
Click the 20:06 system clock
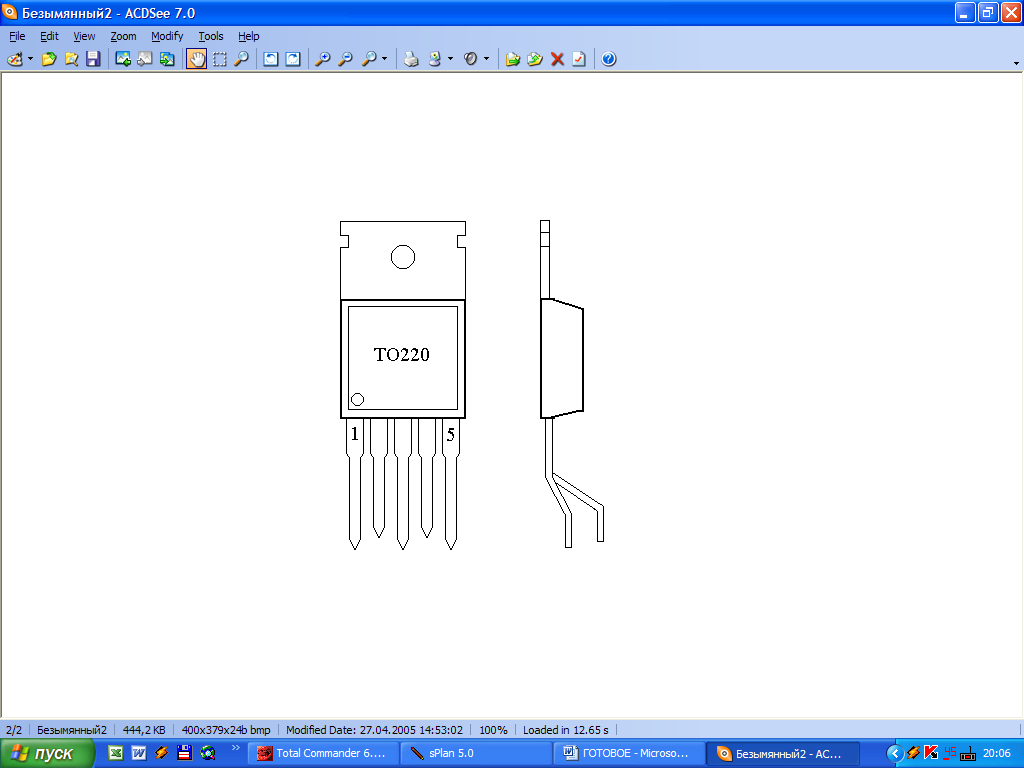(x=996, y=753)
